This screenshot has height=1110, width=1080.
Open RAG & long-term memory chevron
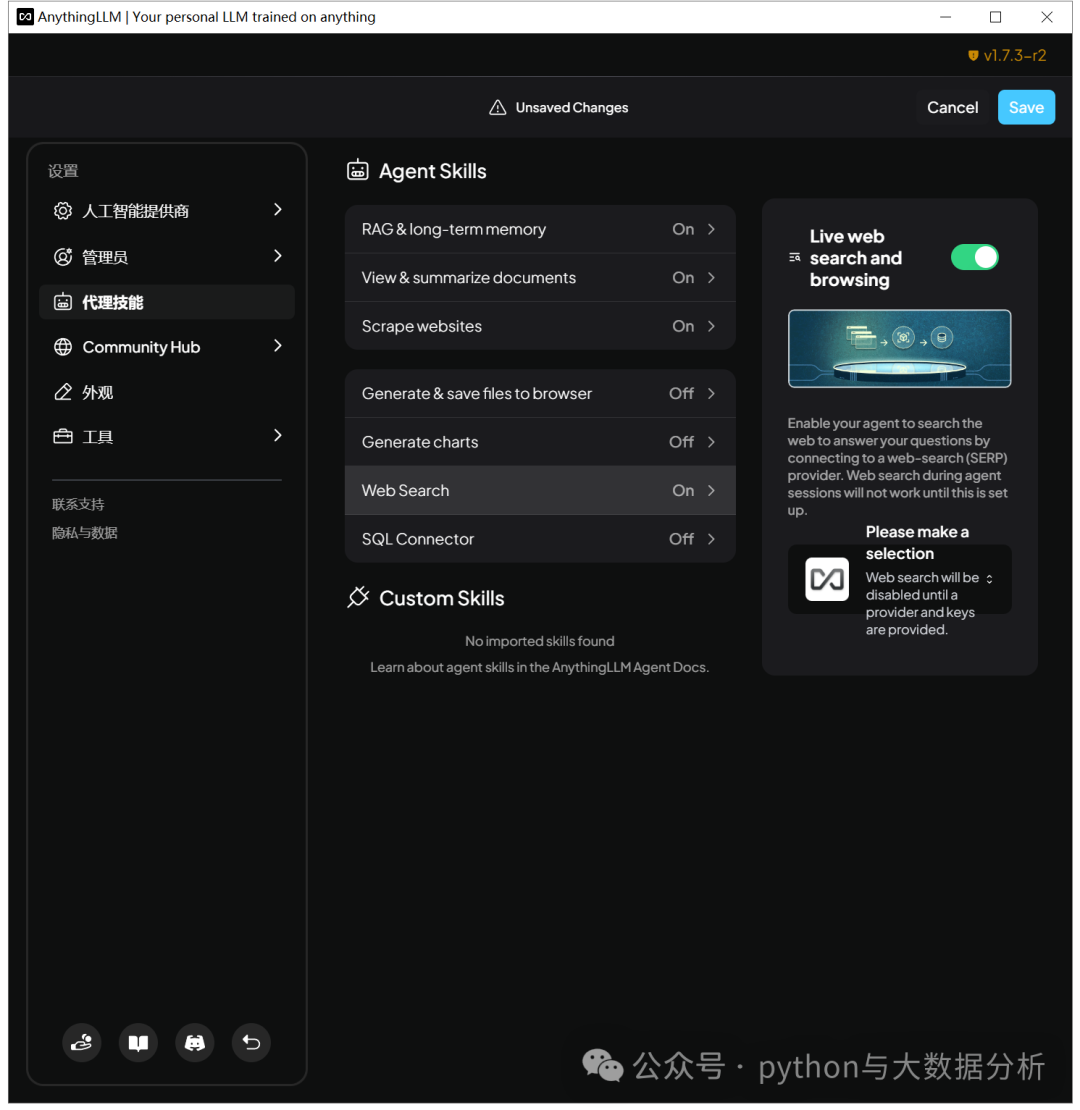[x=711, y=229]
